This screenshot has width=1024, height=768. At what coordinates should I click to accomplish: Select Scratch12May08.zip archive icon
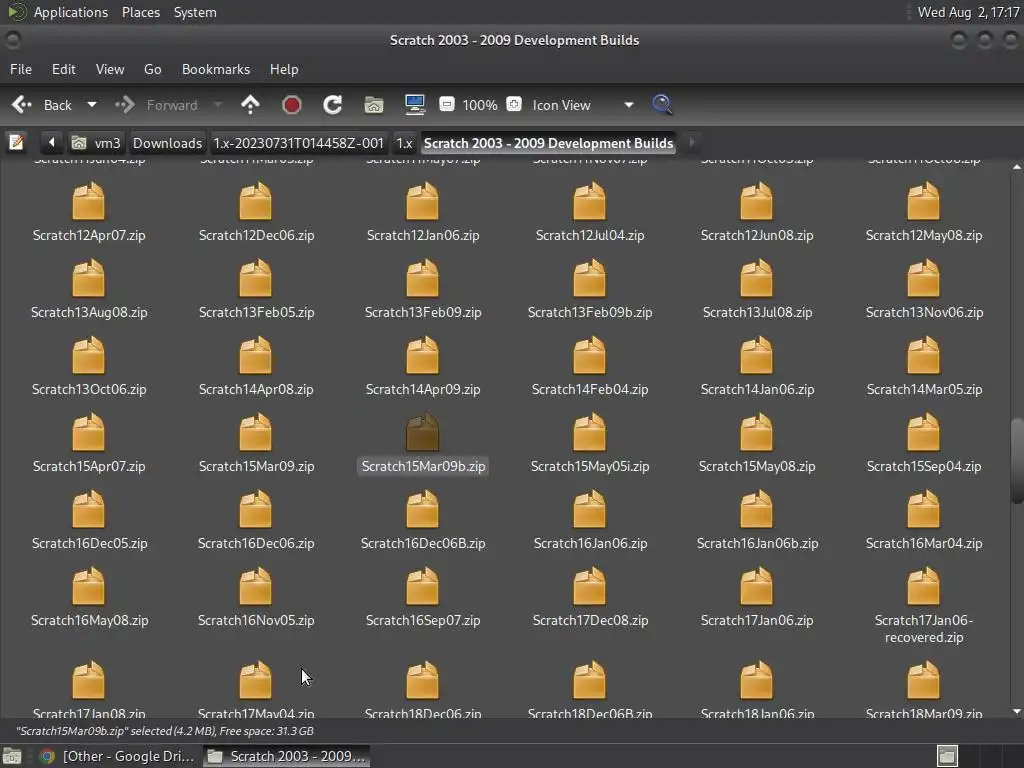pos(923,201)
